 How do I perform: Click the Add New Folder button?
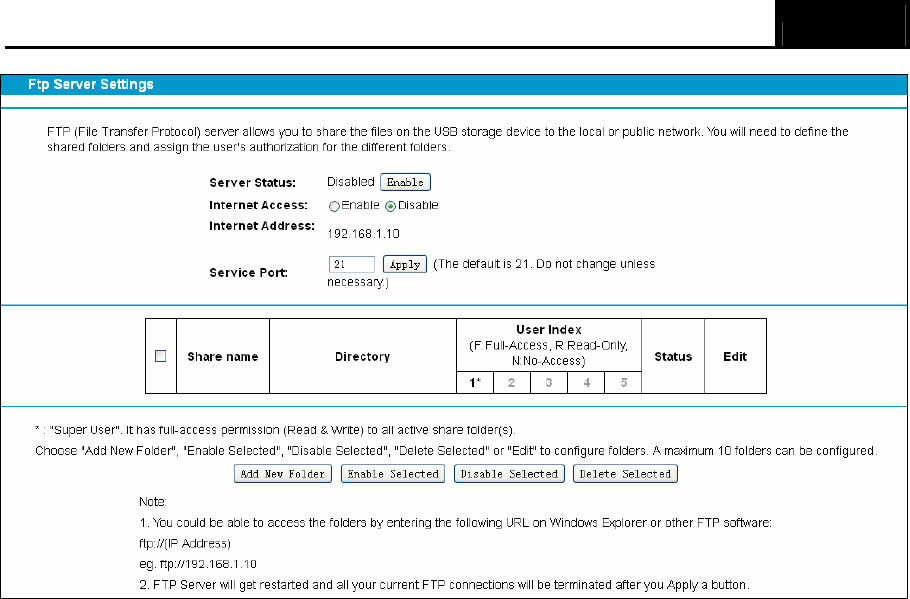point(283,474)
